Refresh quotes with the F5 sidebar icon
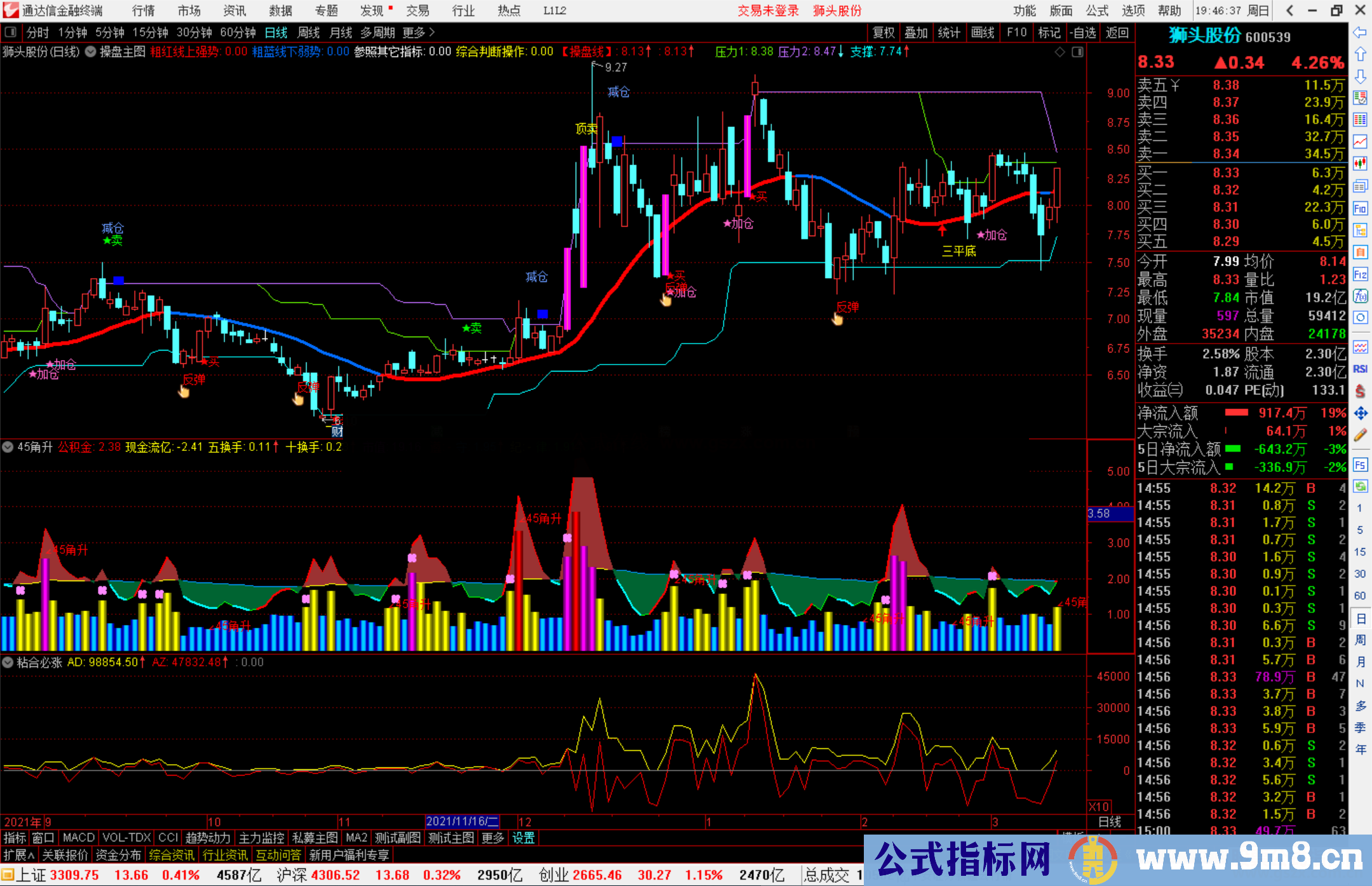Image resolution: width=1372 pixels, height=886 pixels. [x=1360, y=466]
